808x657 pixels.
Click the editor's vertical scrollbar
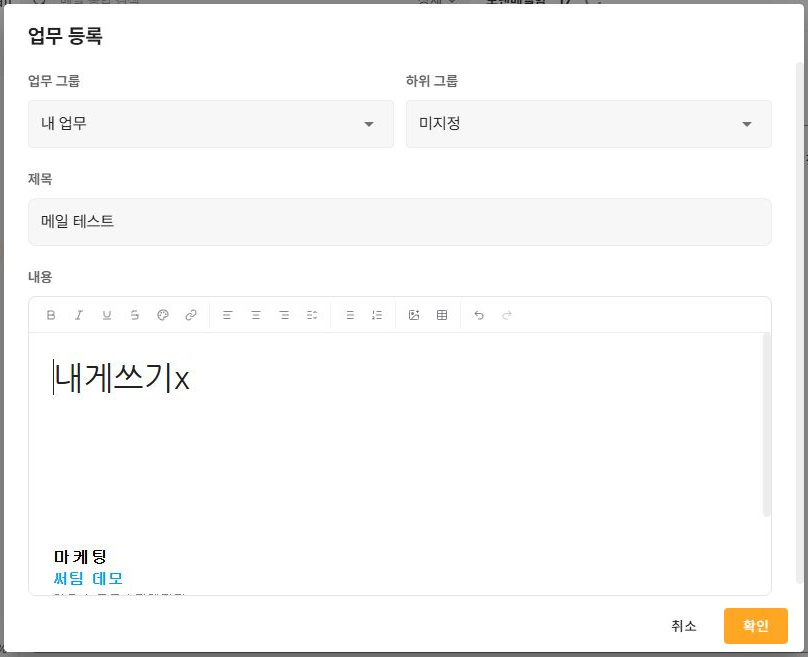[x=766, y=424]
